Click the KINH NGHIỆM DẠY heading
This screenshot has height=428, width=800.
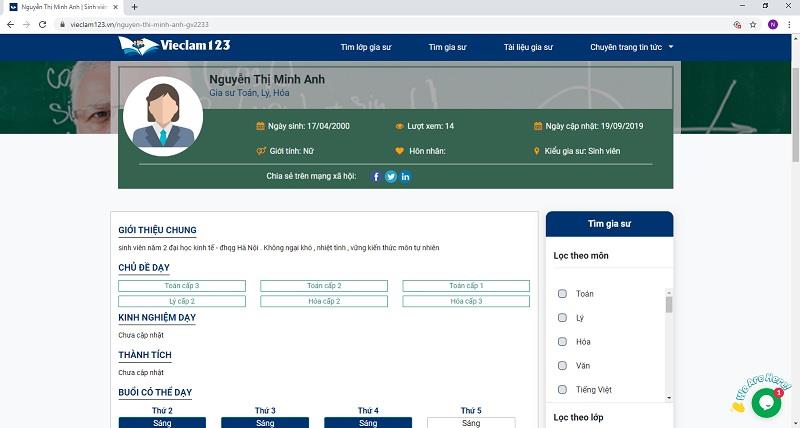(x=157, y=317)
